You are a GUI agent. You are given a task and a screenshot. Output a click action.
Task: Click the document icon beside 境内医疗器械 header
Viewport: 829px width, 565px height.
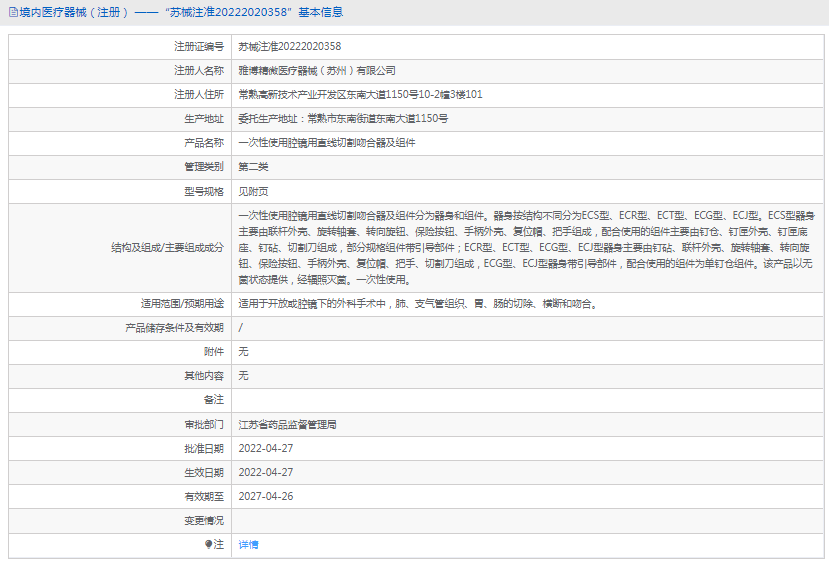(13, 12)
